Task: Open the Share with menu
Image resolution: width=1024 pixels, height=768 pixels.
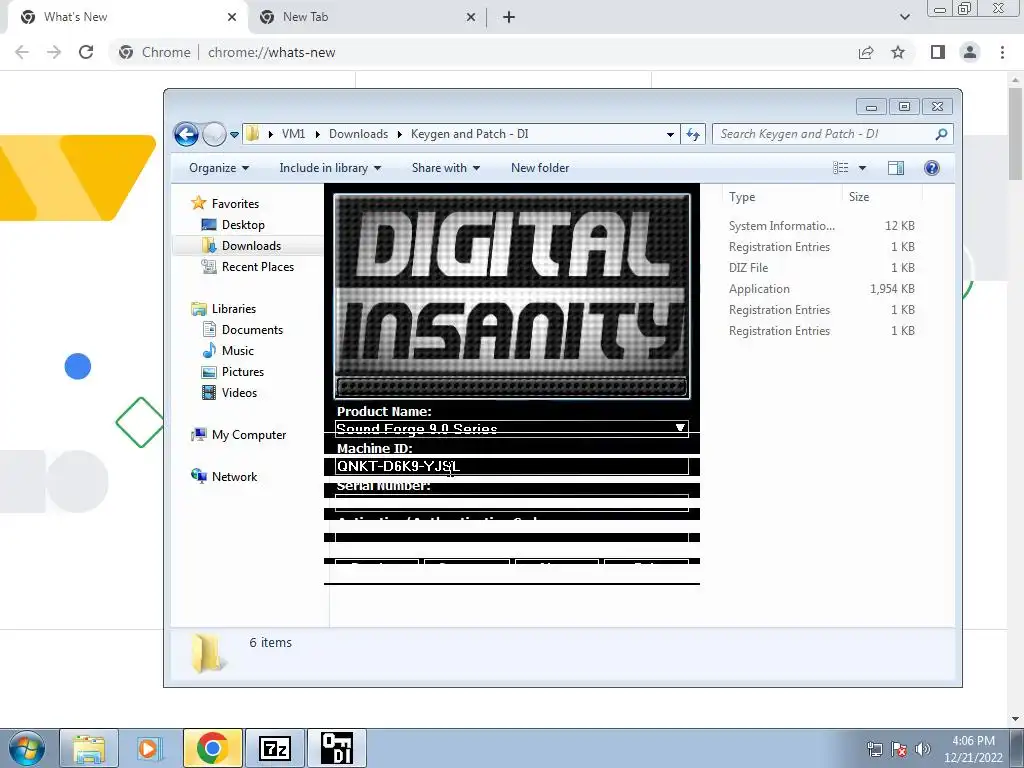Action: coord(445,168)
